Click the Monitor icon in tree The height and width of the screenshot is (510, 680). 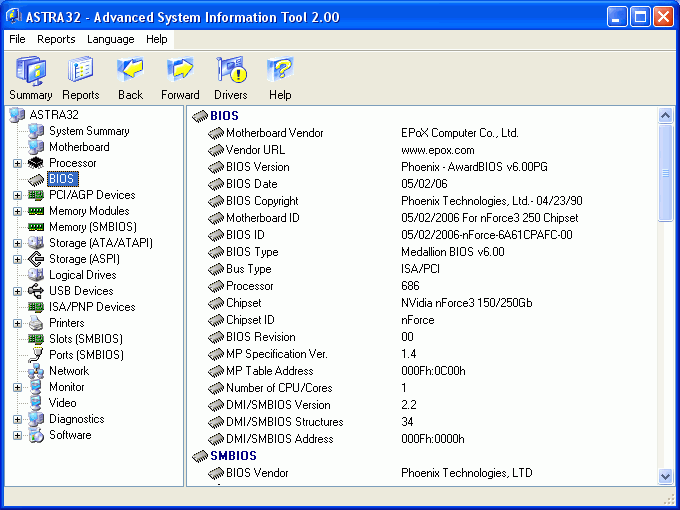[x=36, y=387]
